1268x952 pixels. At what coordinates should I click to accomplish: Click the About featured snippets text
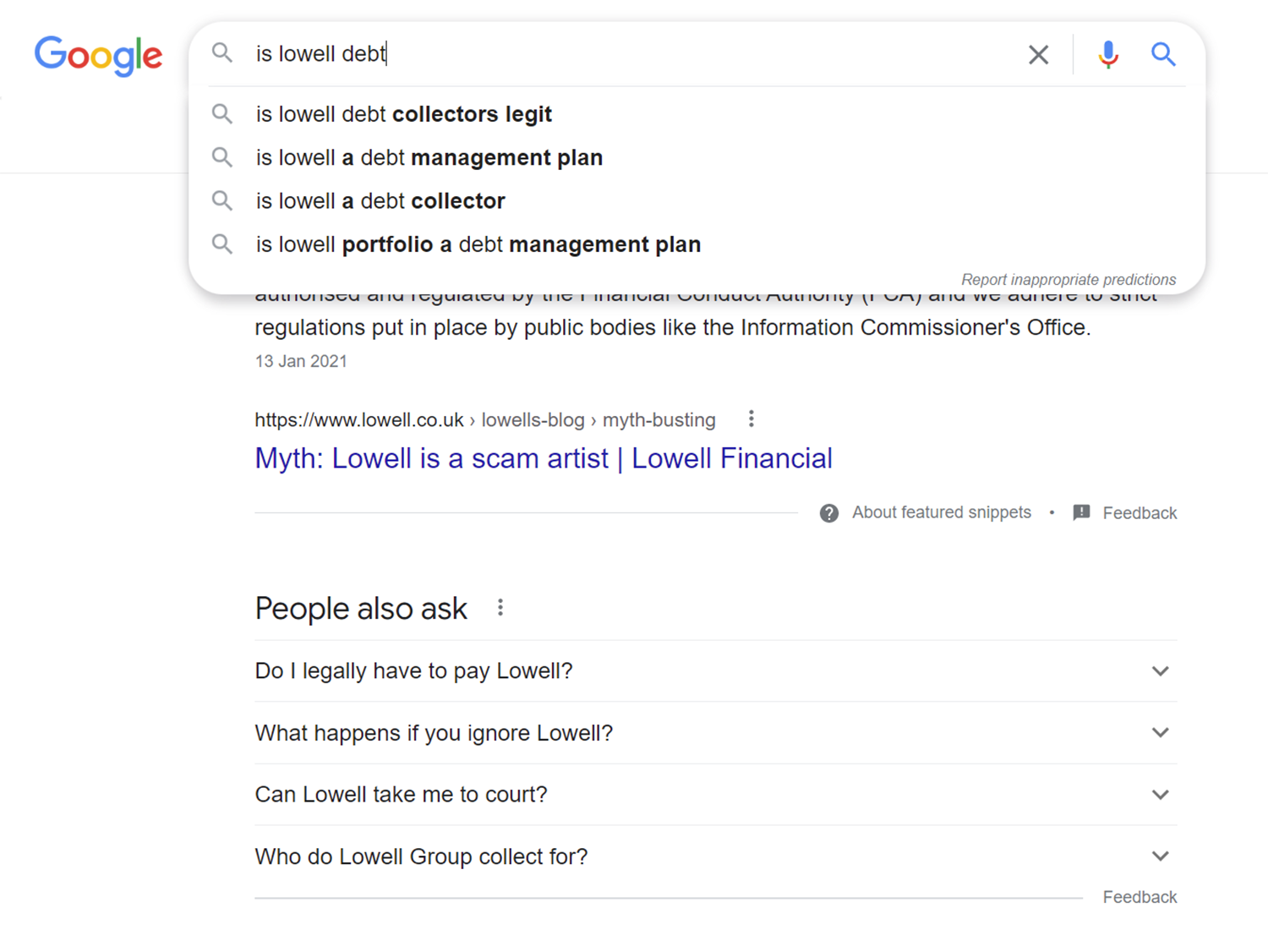click(x=941, y=512)
